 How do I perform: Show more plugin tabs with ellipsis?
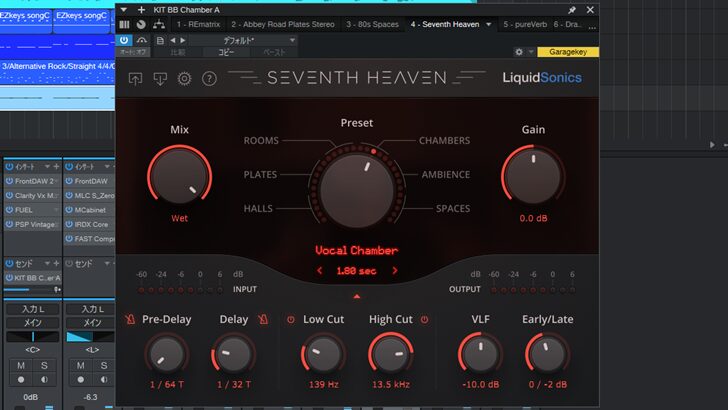point(592,26)
